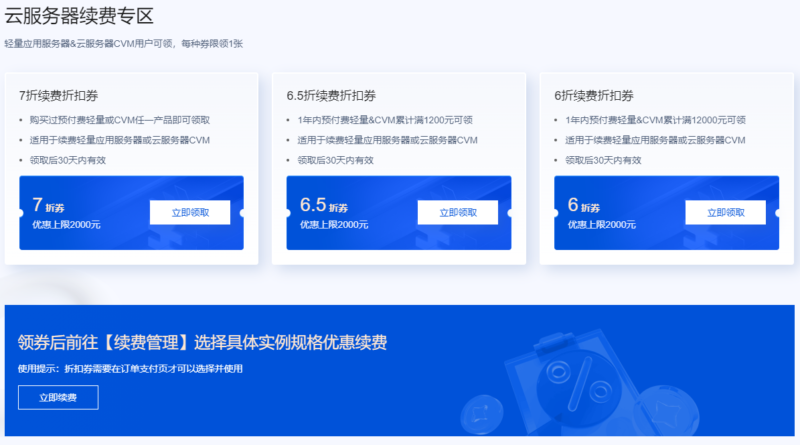The height and width of the screenshot is (445, 800).
Task: Claim the 6折 renewal coupon with 立即领取
Action: (x=725, y=212)
